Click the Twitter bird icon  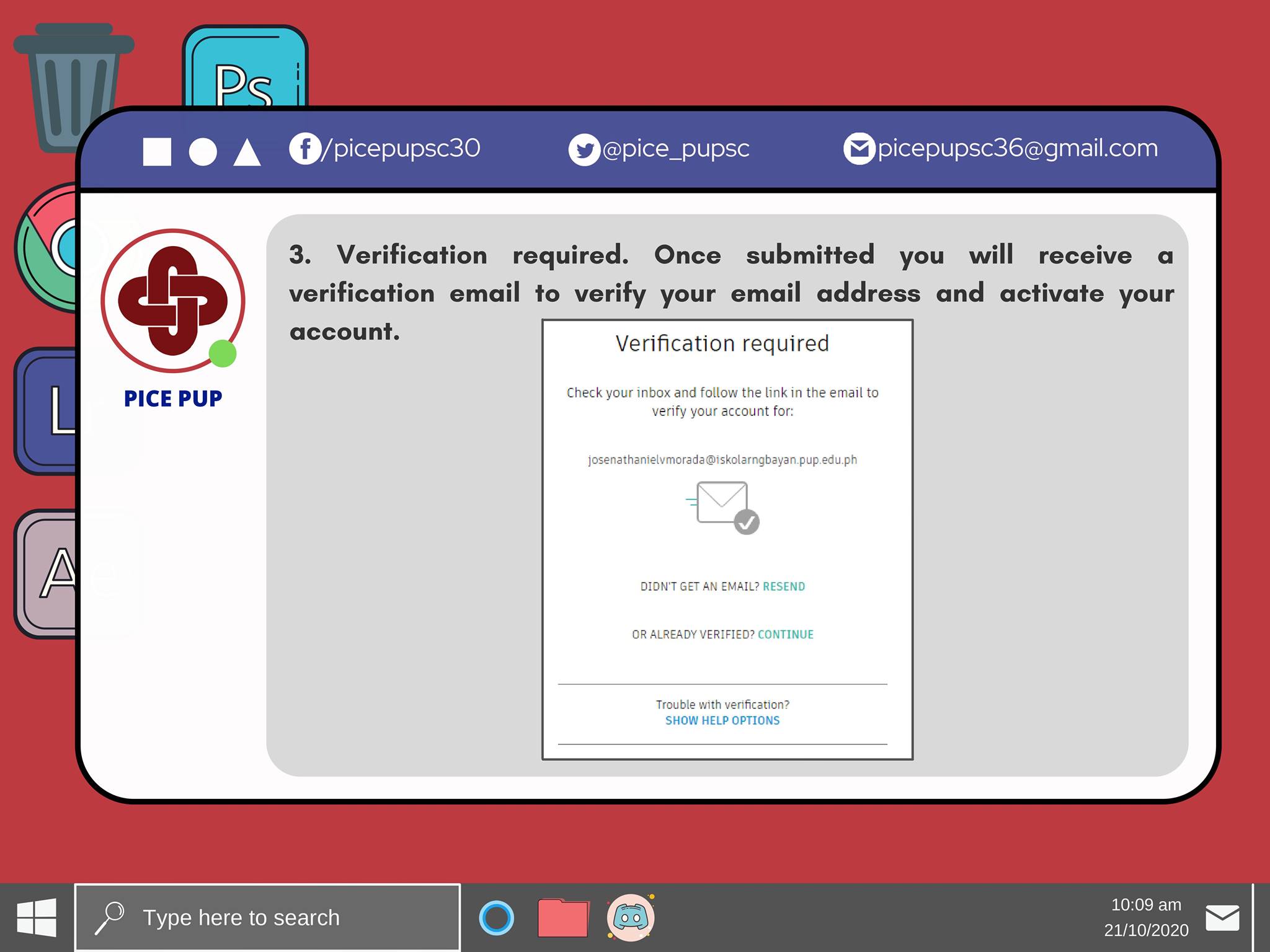[x=584, y=150]
